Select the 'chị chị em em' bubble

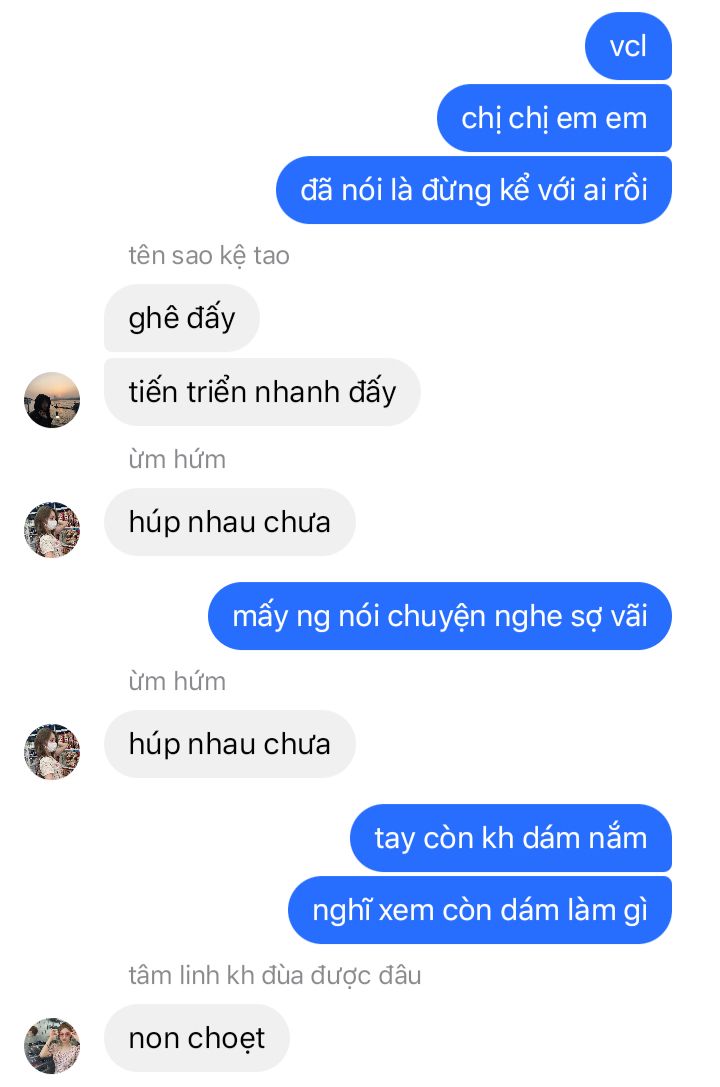554,118
